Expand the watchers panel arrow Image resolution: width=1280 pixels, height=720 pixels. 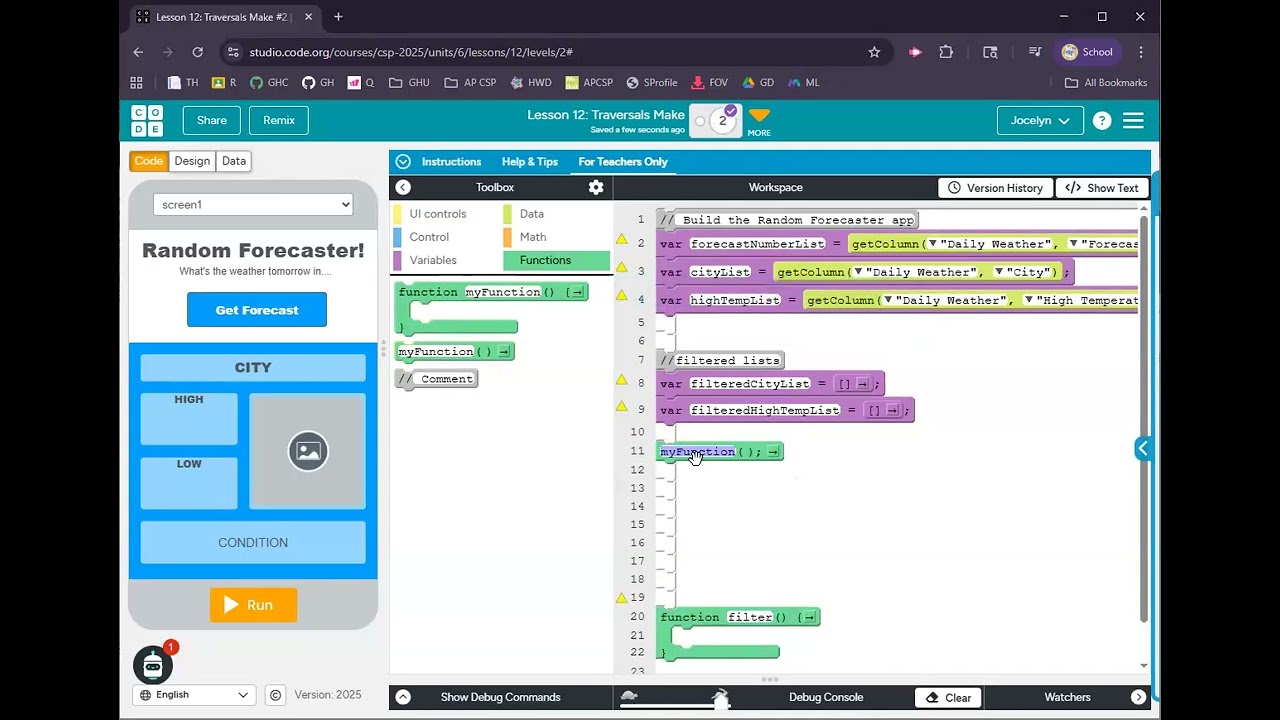[x=1139, y=697]
